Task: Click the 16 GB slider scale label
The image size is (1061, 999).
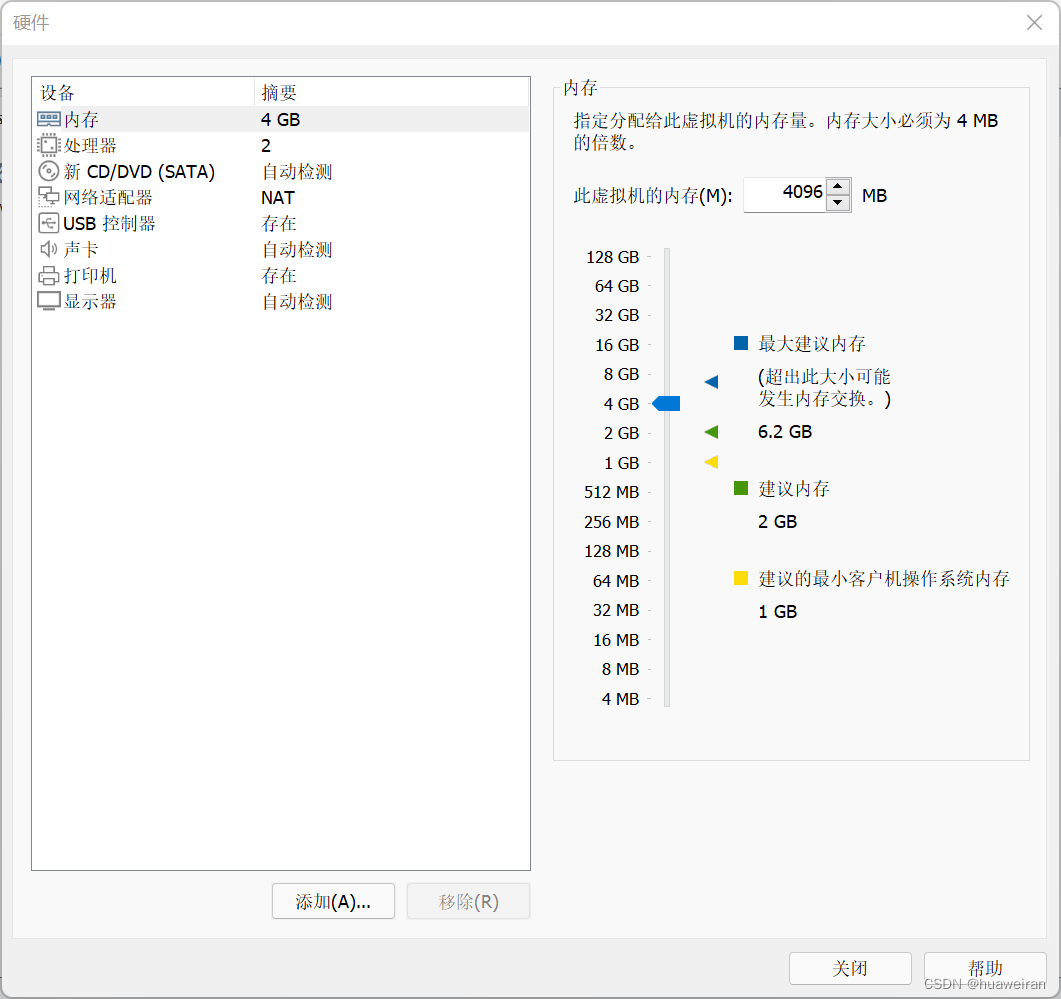Action: click(x=617, y=345)
